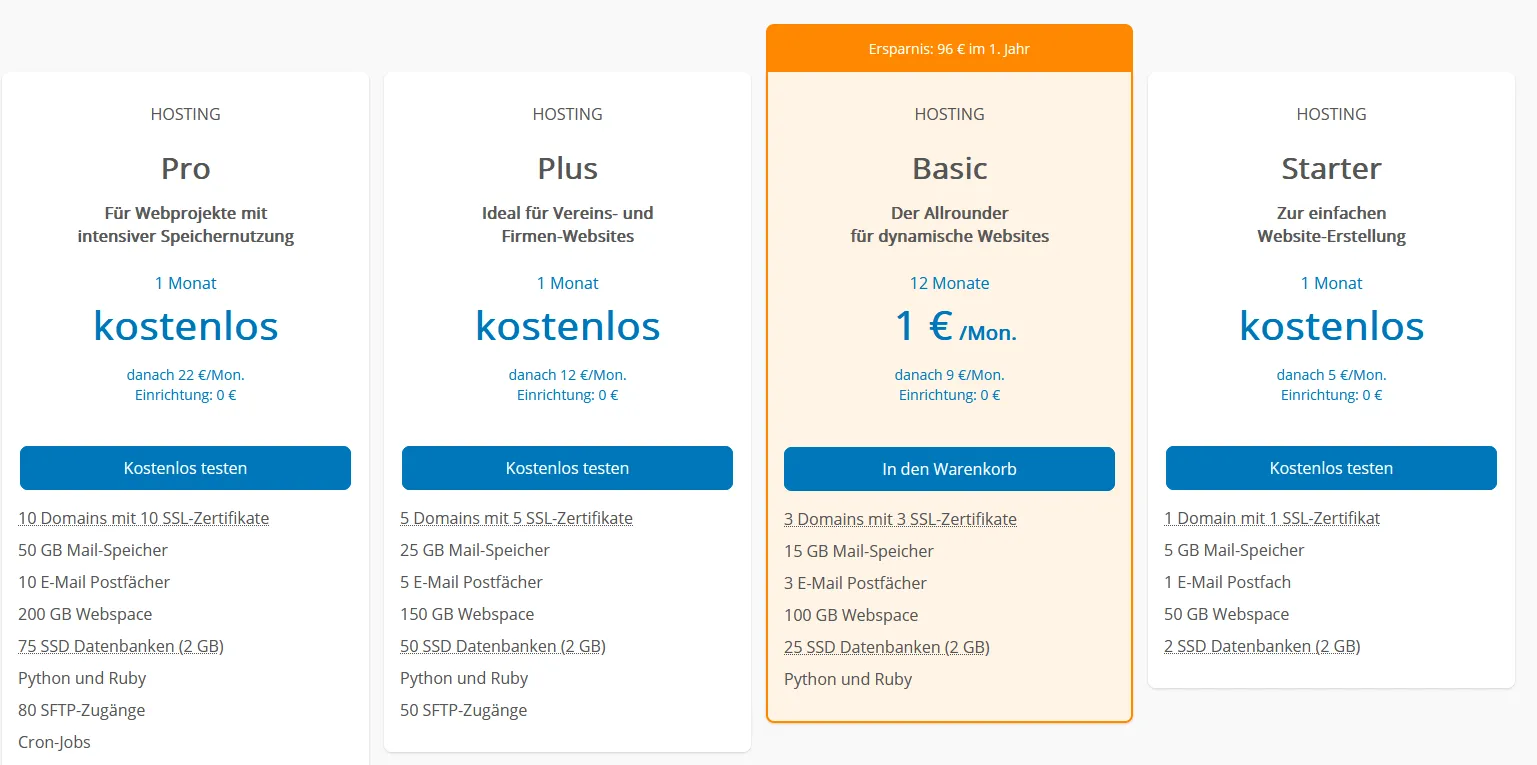Click the Cron-Jobs feature in Pro list
Image resolution: width=1537 pixels, height=765 pixels.
click(55, 742)
